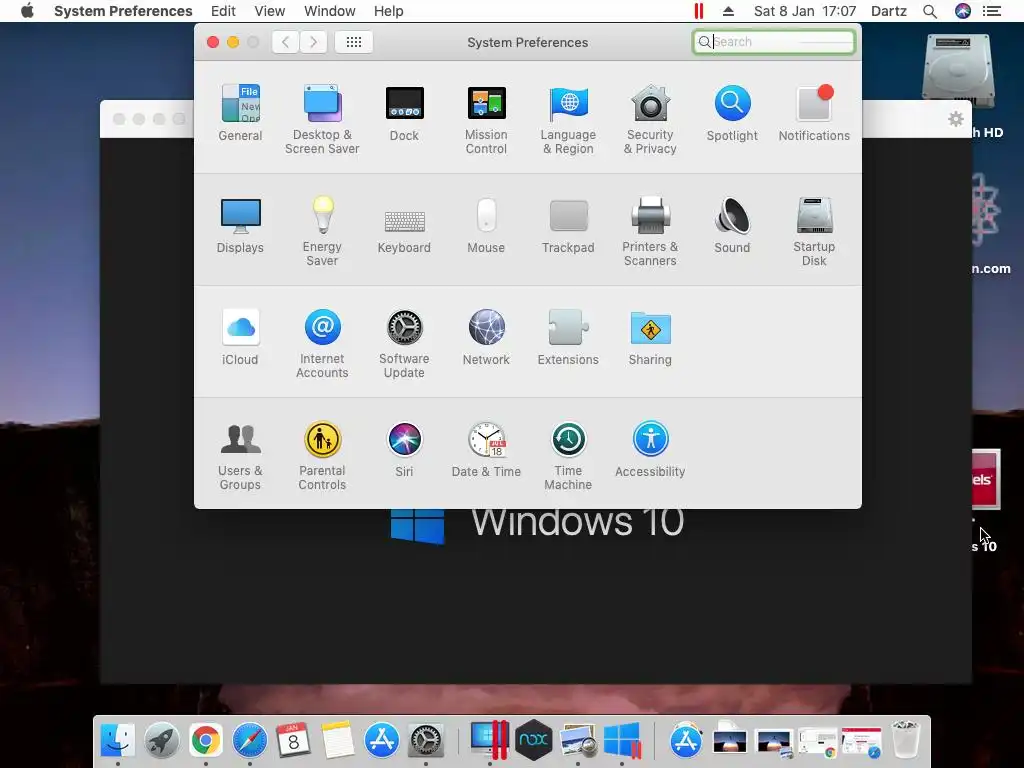Open the System Preferences app menu

(123, 11)
